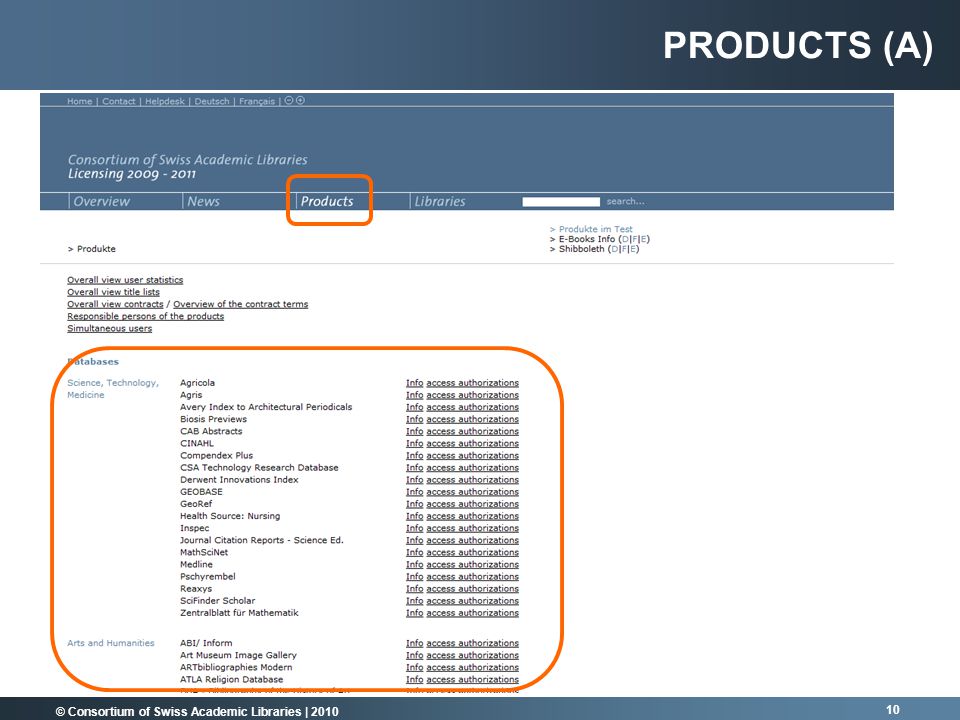Image resolution: width=960 pixels, height=720 pixels.
Task: Open Produkte im Test link
Action: pos(596,229)
